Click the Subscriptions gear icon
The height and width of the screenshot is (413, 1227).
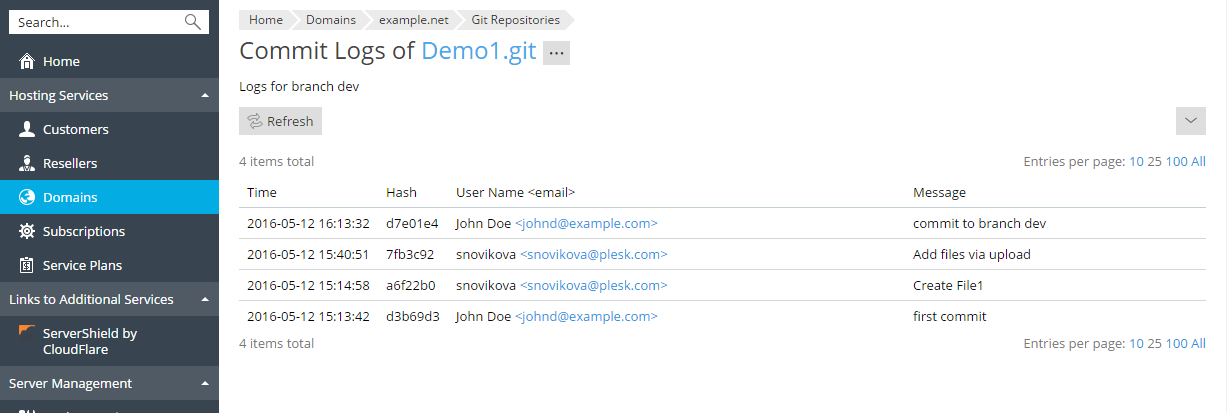pyautogui.click(x=27, y=232)
